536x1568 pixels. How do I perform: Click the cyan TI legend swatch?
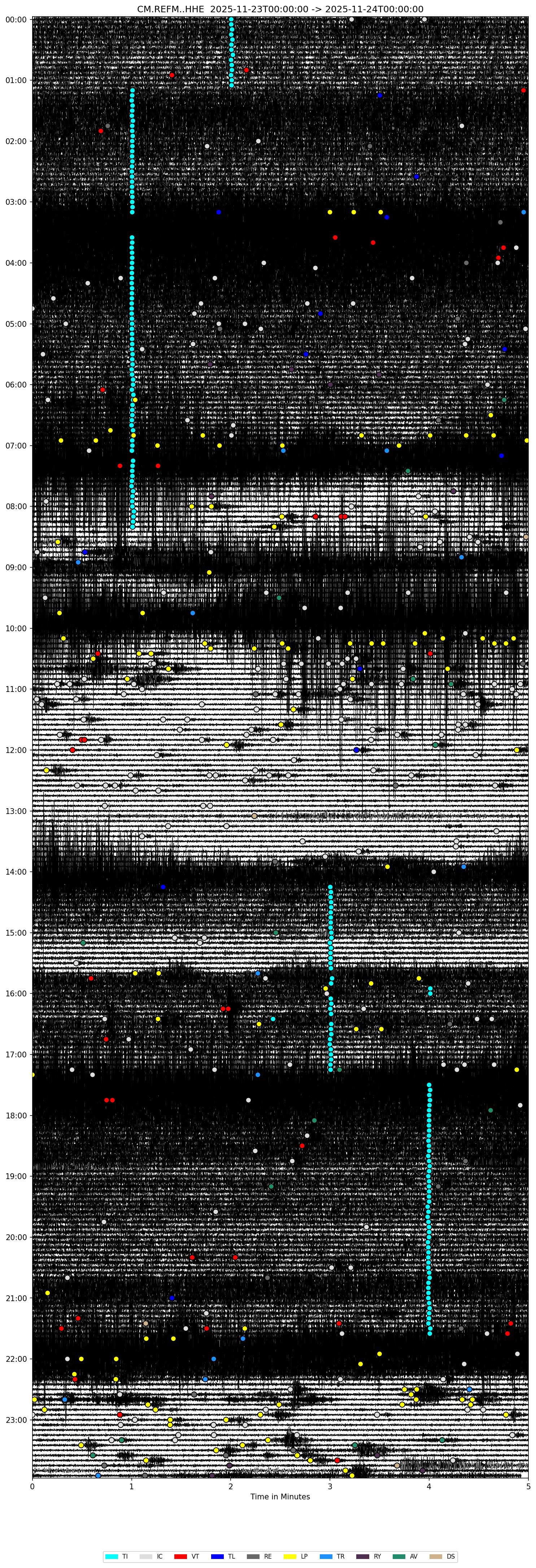[111, 1556]
